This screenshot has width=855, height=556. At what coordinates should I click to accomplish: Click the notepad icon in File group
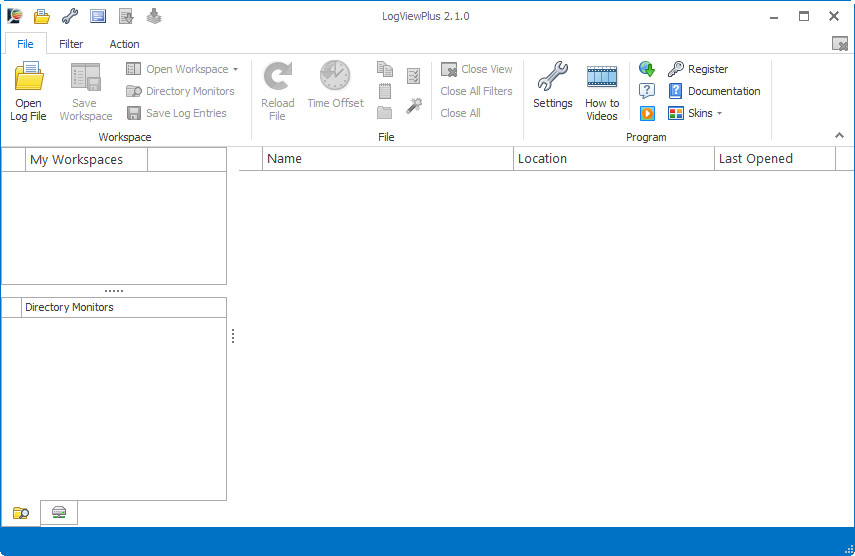tap(385, 91)
